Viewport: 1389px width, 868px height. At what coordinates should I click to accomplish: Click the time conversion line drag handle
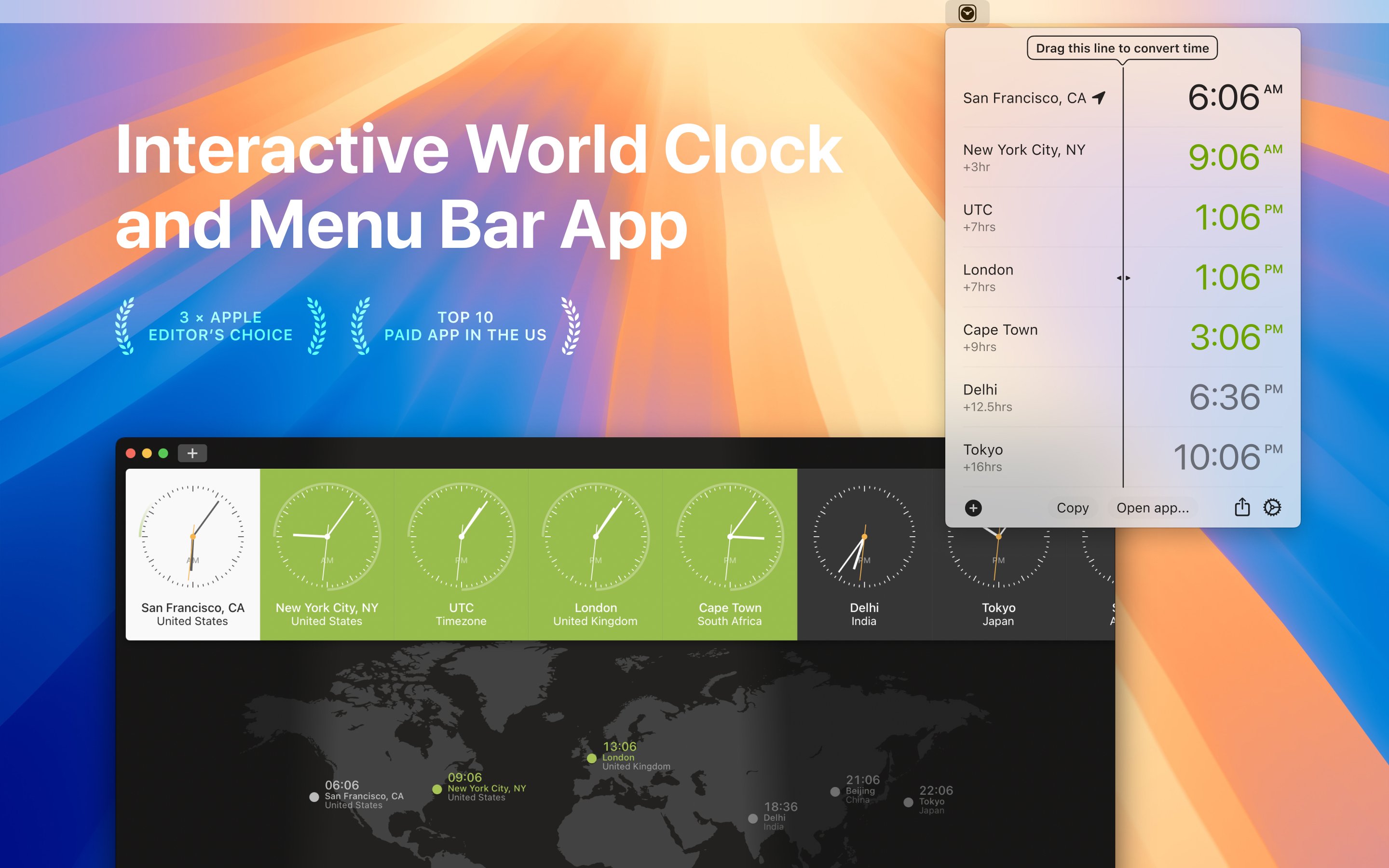[1123, 278]
